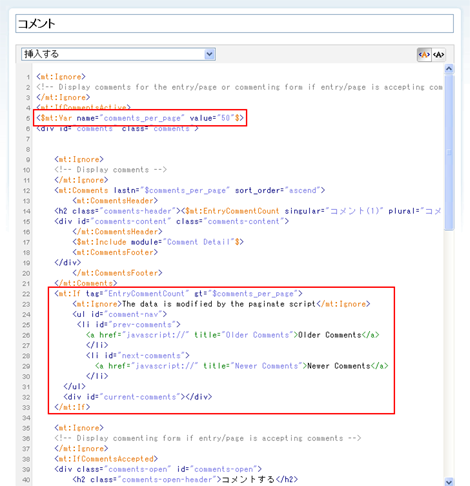
Task: Click the h2 comments-open-header line
Action: (x=185, y=480)
